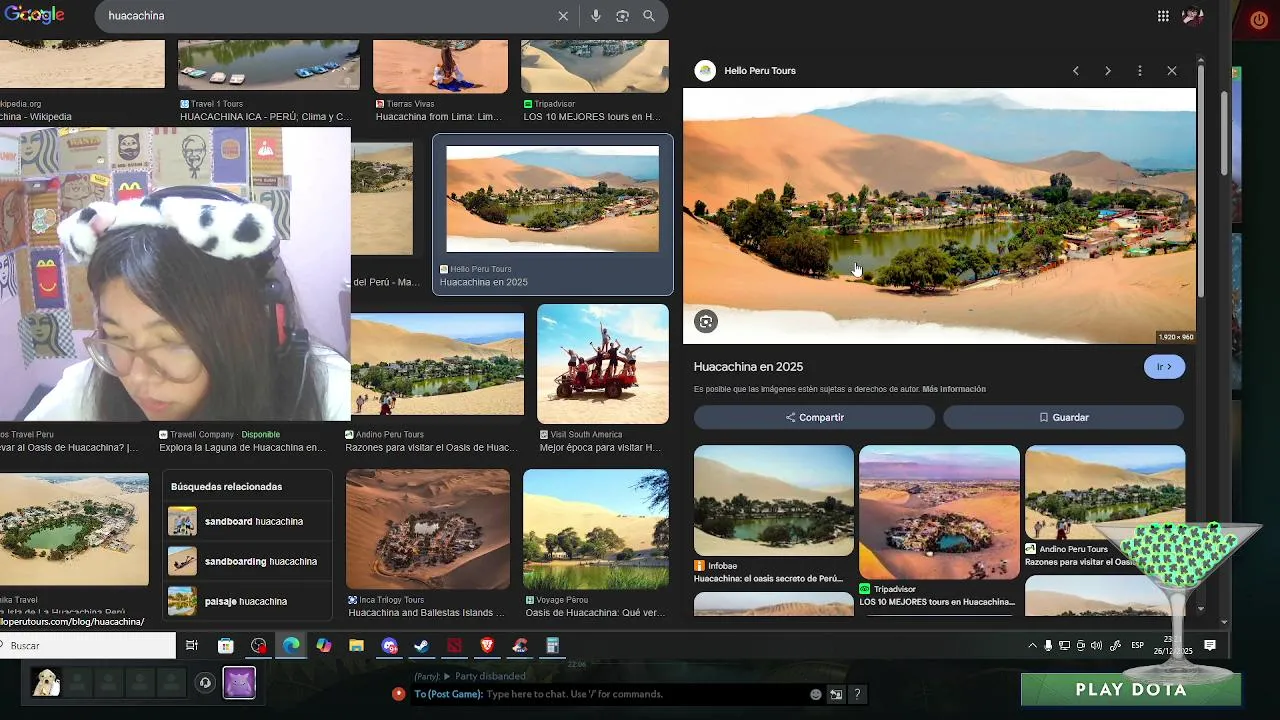This screenshot has width=1280, height=720.
Task: Open the Tripadvisor related image in preview panel
Action: click(939, 512)
